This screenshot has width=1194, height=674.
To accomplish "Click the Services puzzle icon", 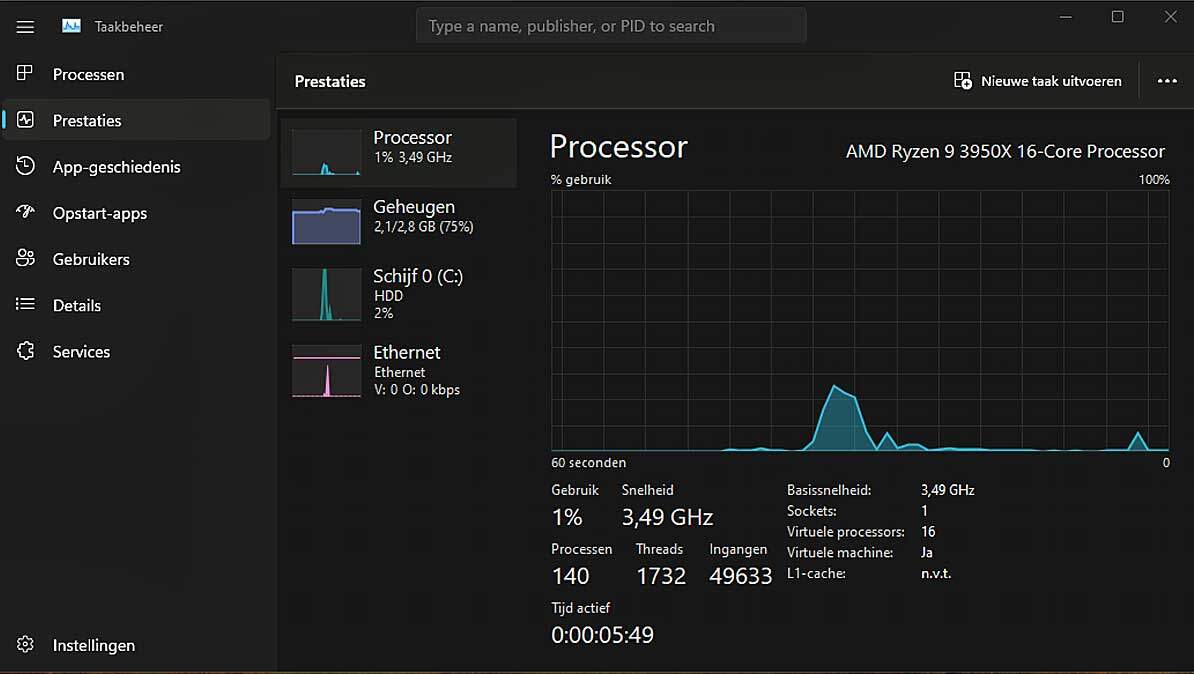I will coord(25,351).
